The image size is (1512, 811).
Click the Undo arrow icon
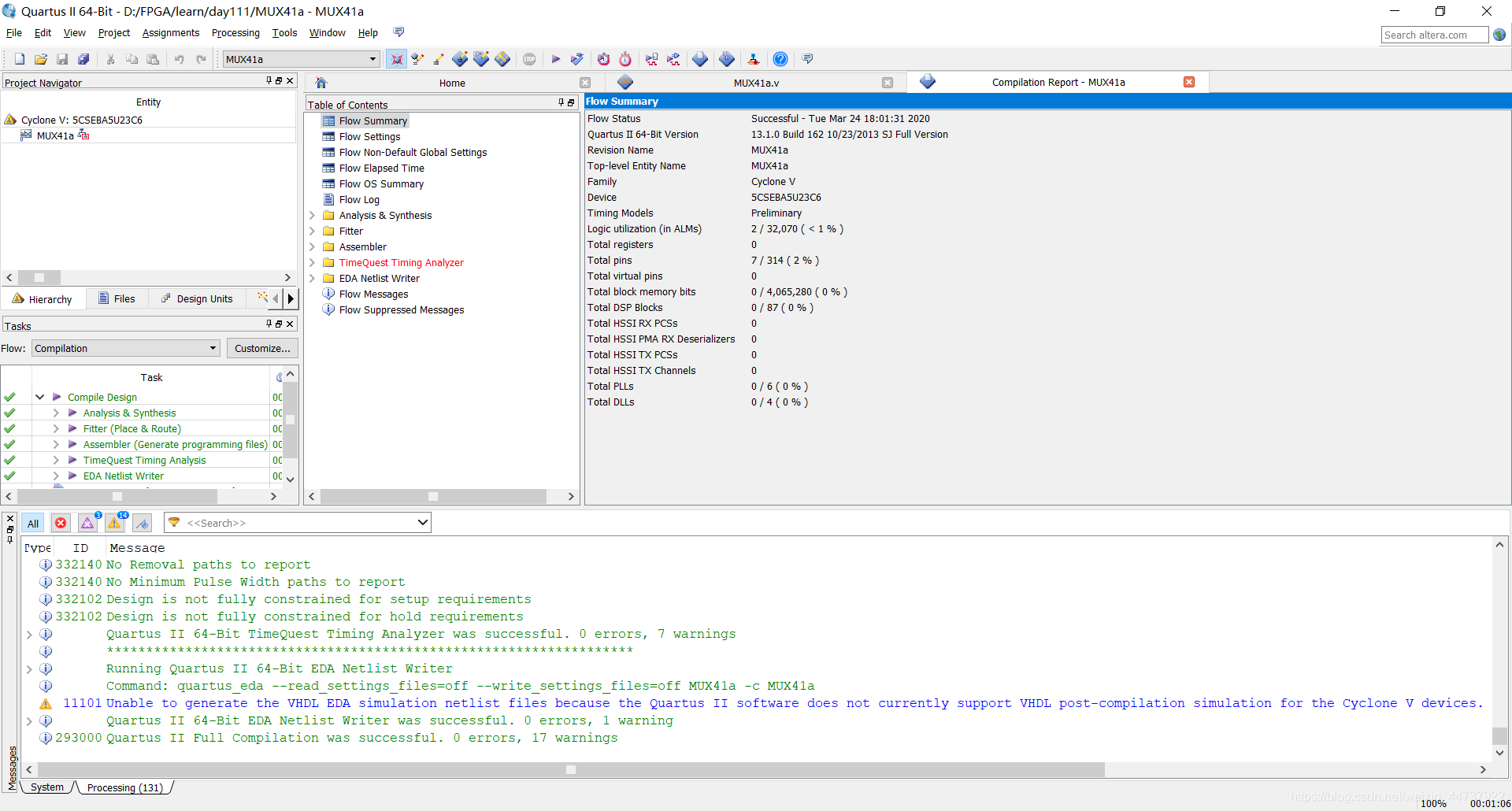click(180, 59)
